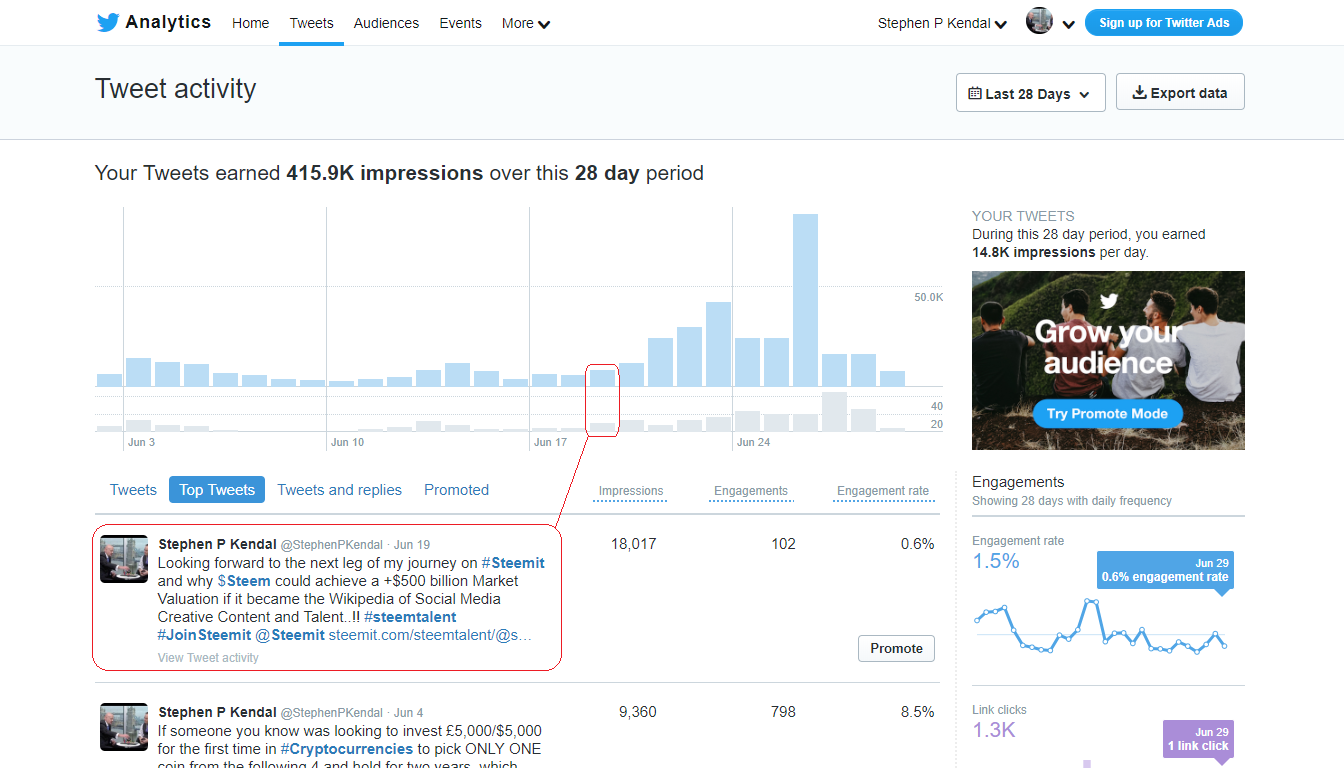Click the Export data button
This screenshot has height=770, width=1344.
click(1180, 92)
